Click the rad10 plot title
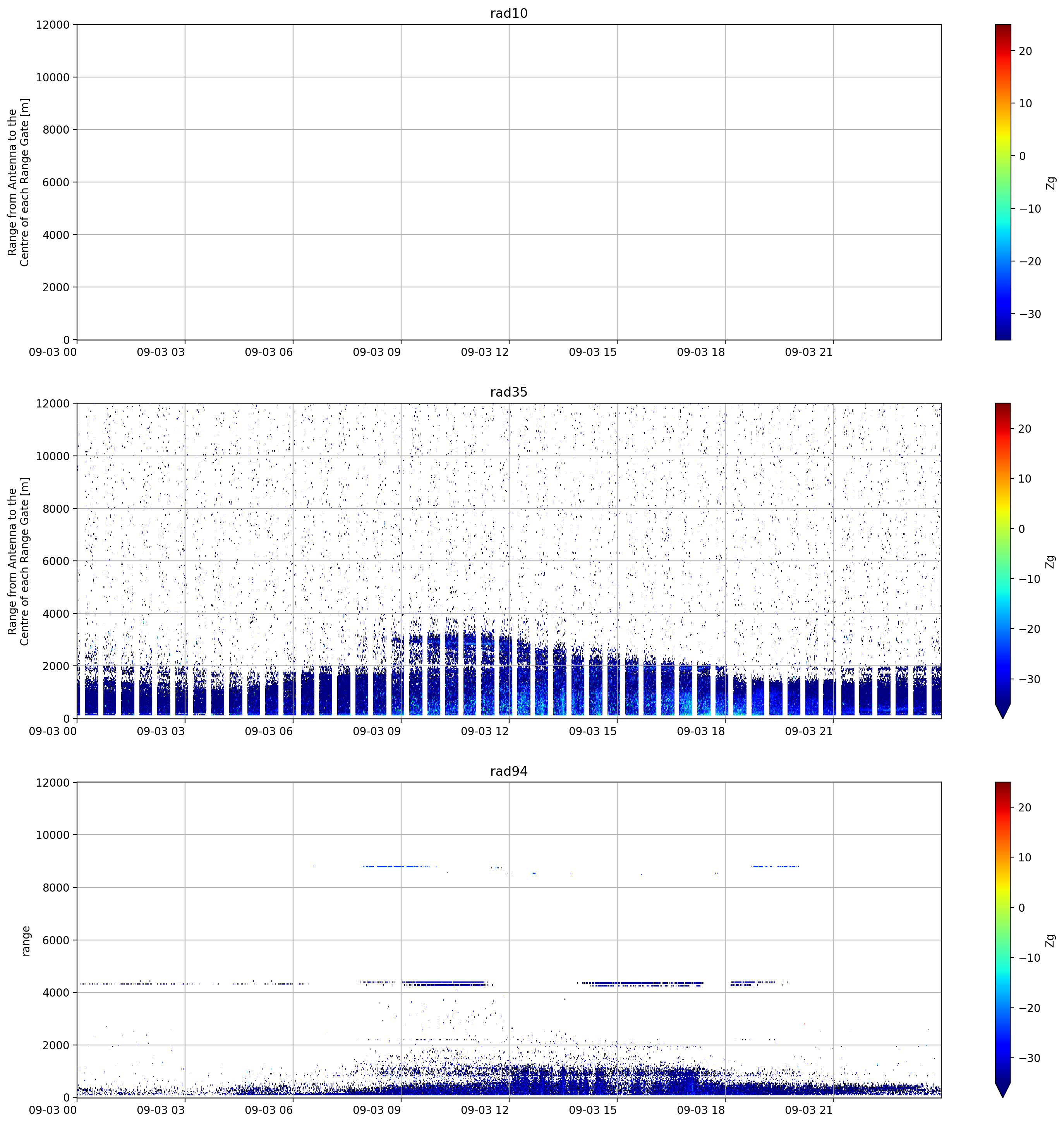This screenshot has height=1124, width=1064. click(x=509, y=14)
